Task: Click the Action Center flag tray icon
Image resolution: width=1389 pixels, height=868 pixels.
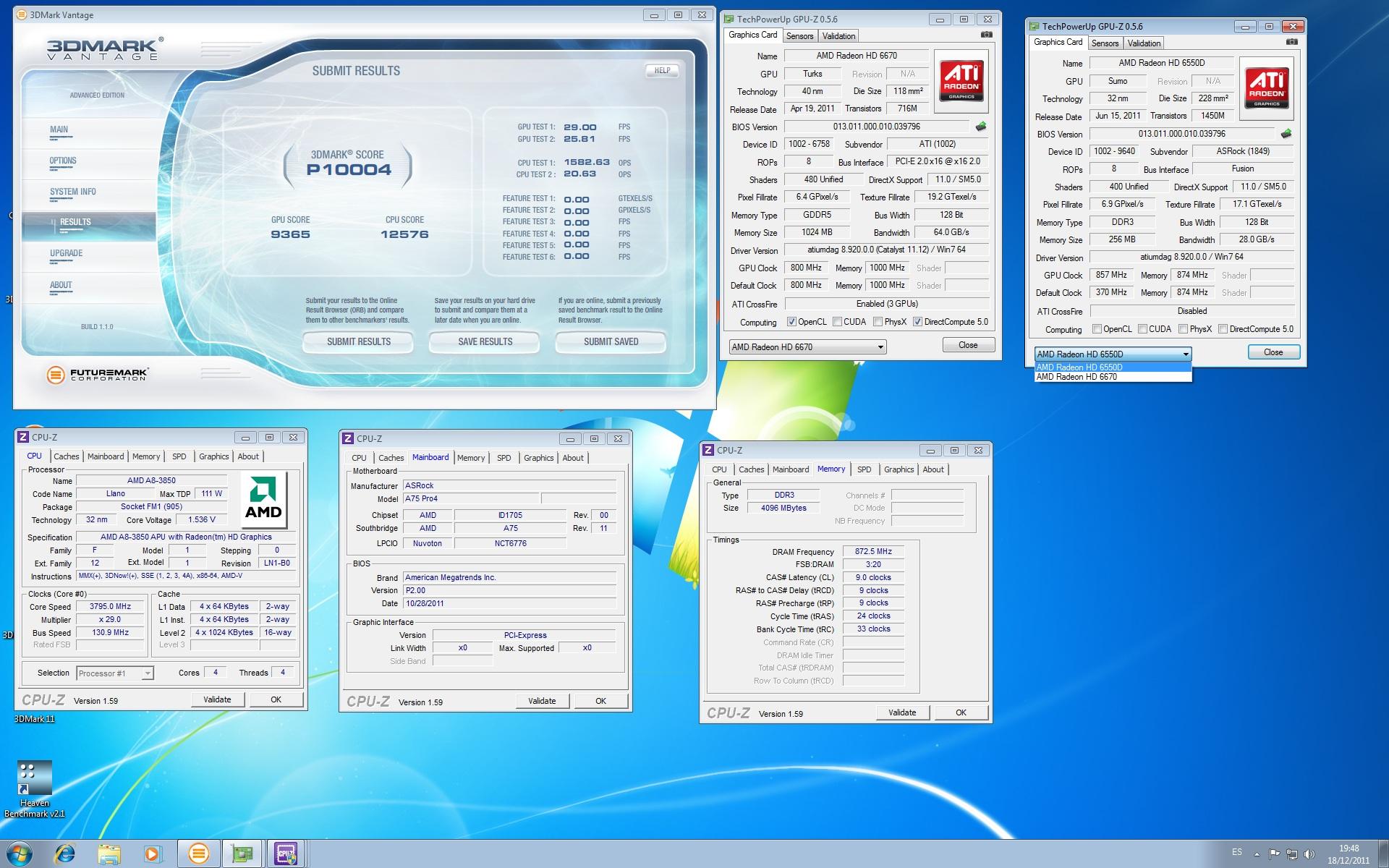Action: [1275, 854]
